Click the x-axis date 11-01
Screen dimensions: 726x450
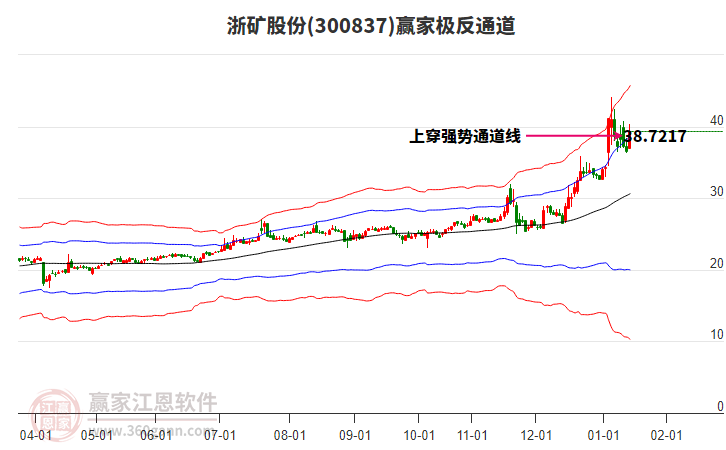pos(472,435)
